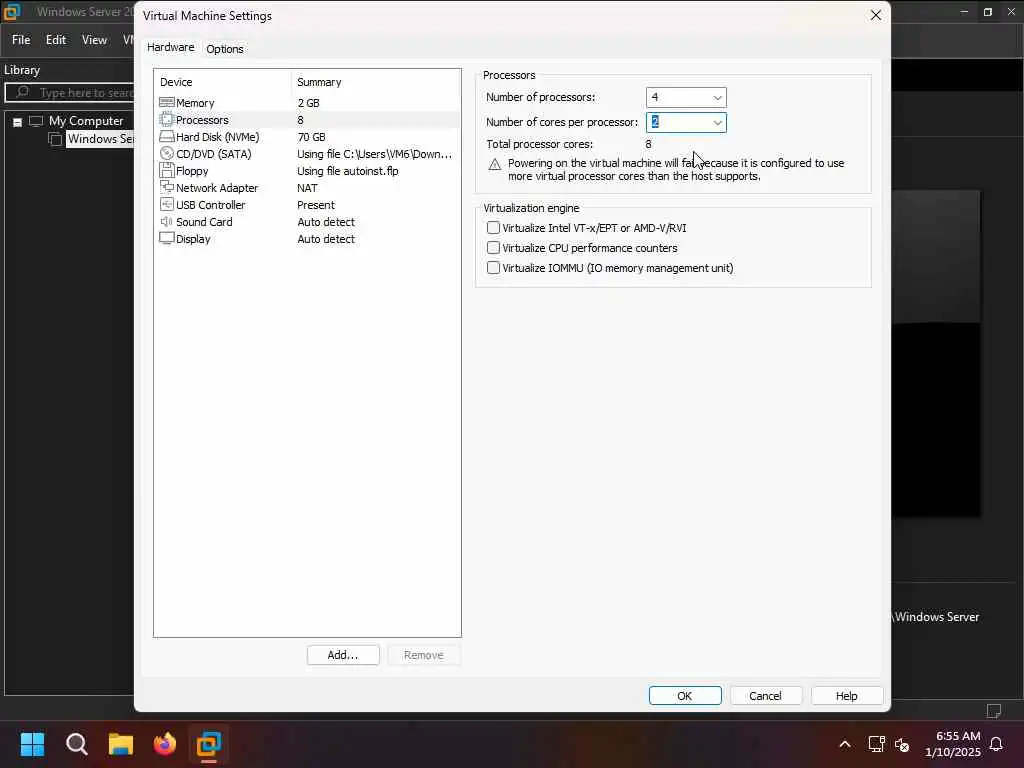Click the Hard Disk (NVMe) icon
The width and height of the screenshot is (1024, 768).
[167, 136]
